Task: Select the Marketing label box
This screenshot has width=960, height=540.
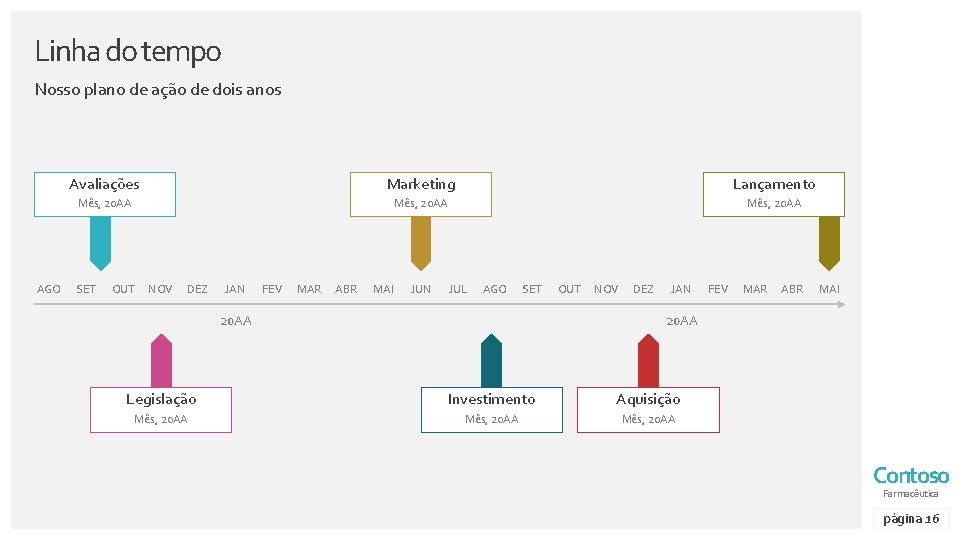Action: pos(420,194)
